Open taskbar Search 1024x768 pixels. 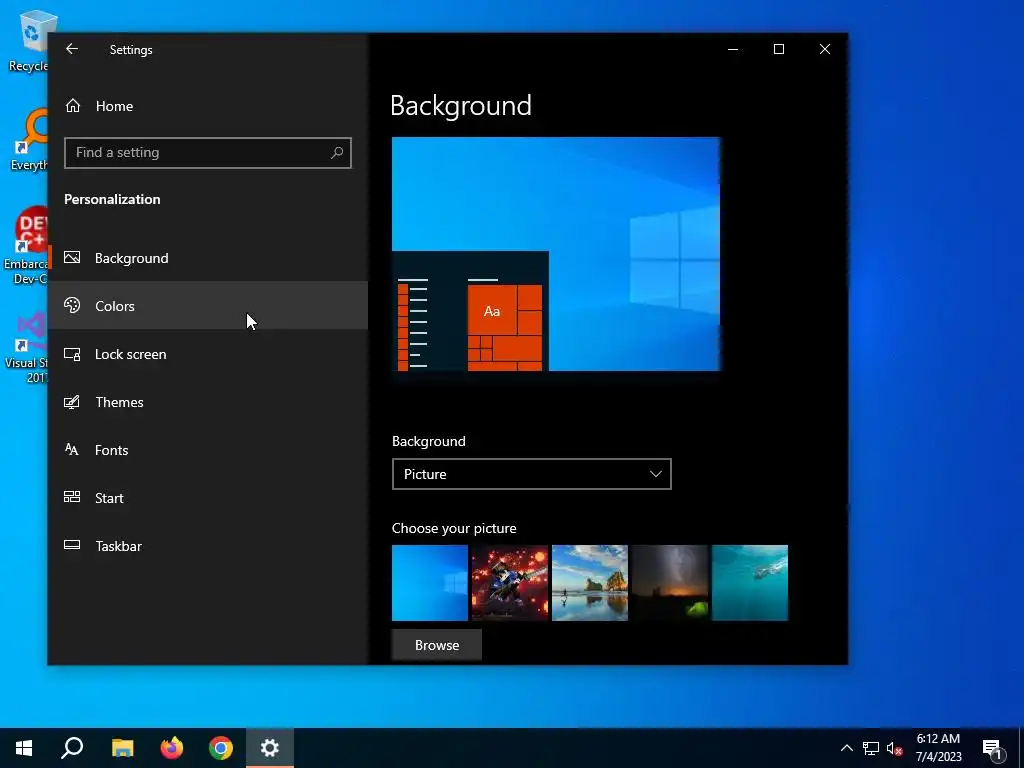point(72,748)
